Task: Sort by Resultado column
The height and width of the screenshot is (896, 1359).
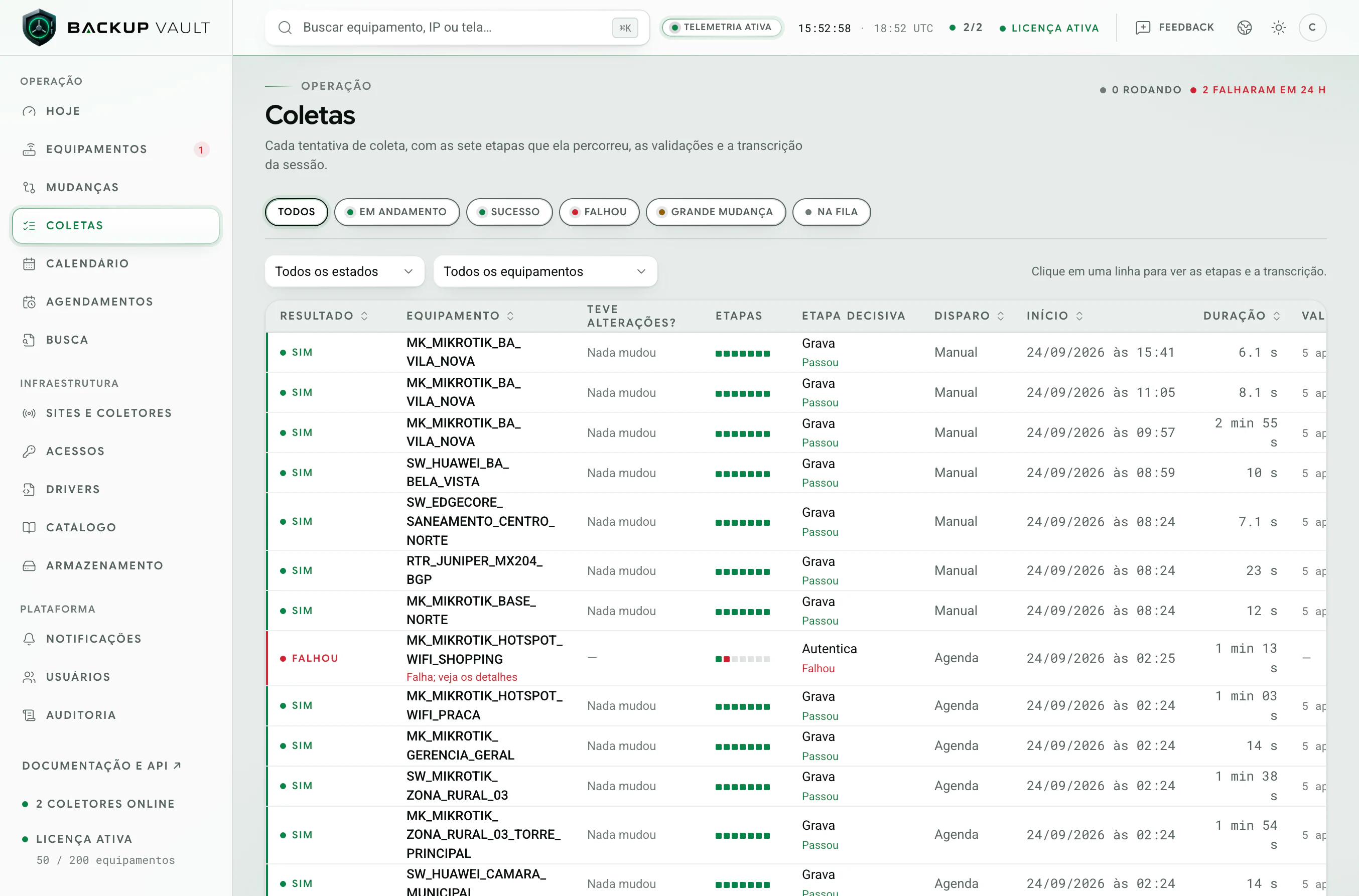Action: [324, 316]
